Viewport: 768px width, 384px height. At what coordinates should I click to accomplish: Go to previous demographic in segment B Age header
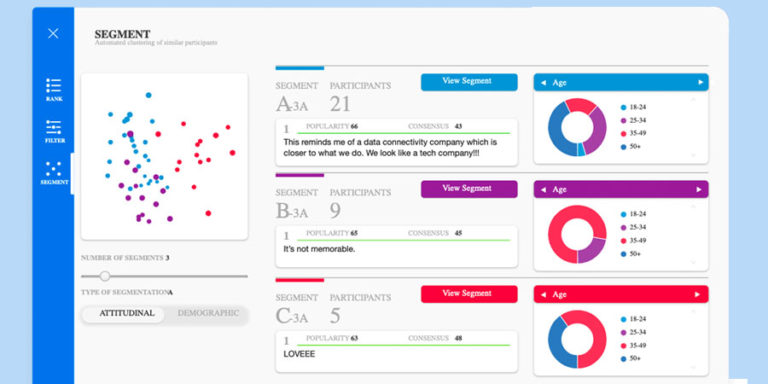click(x=543, y=190)
